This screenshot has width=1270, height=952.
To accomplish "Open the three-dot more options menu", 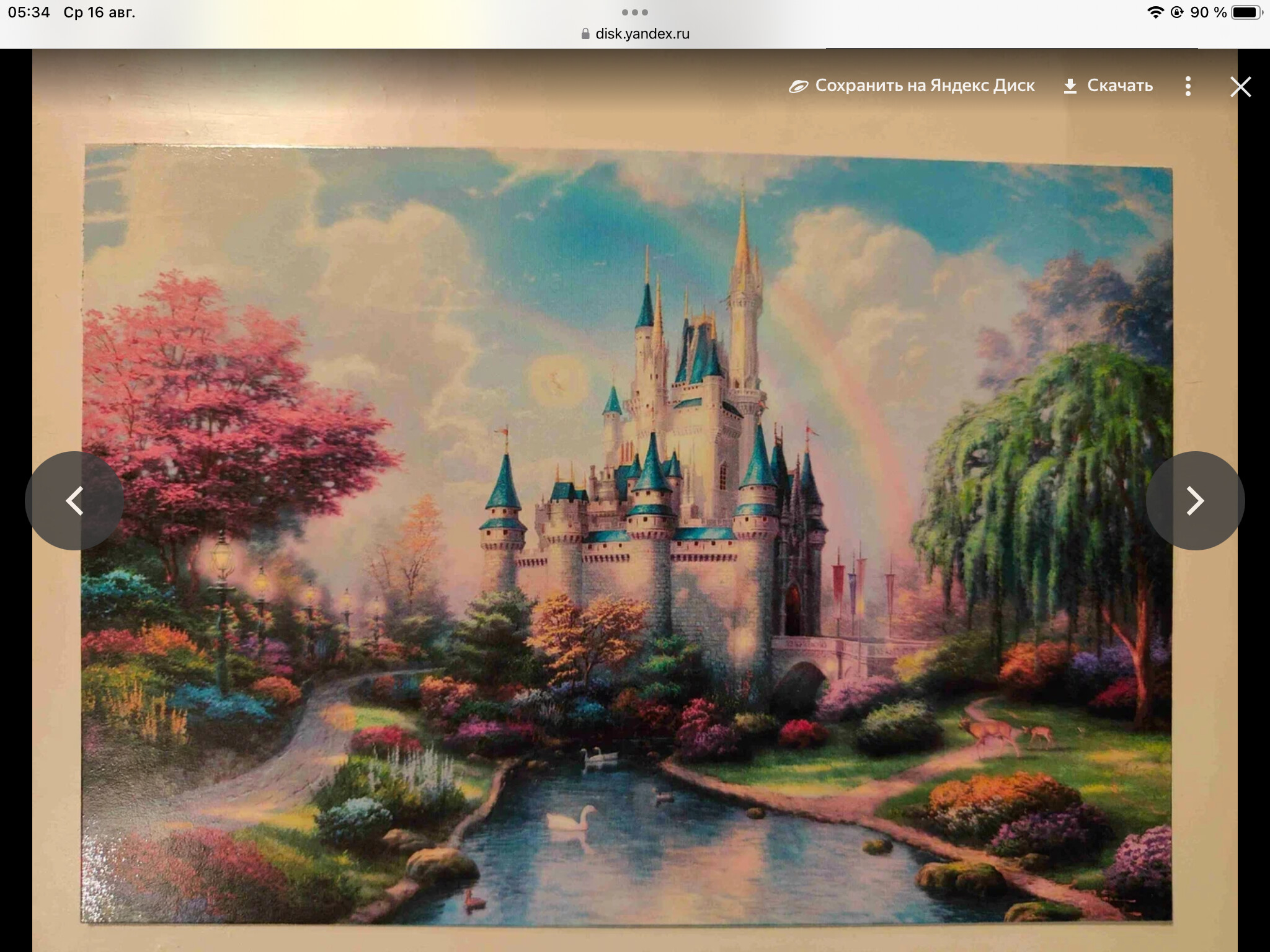I will click(x=1188, y=86).
